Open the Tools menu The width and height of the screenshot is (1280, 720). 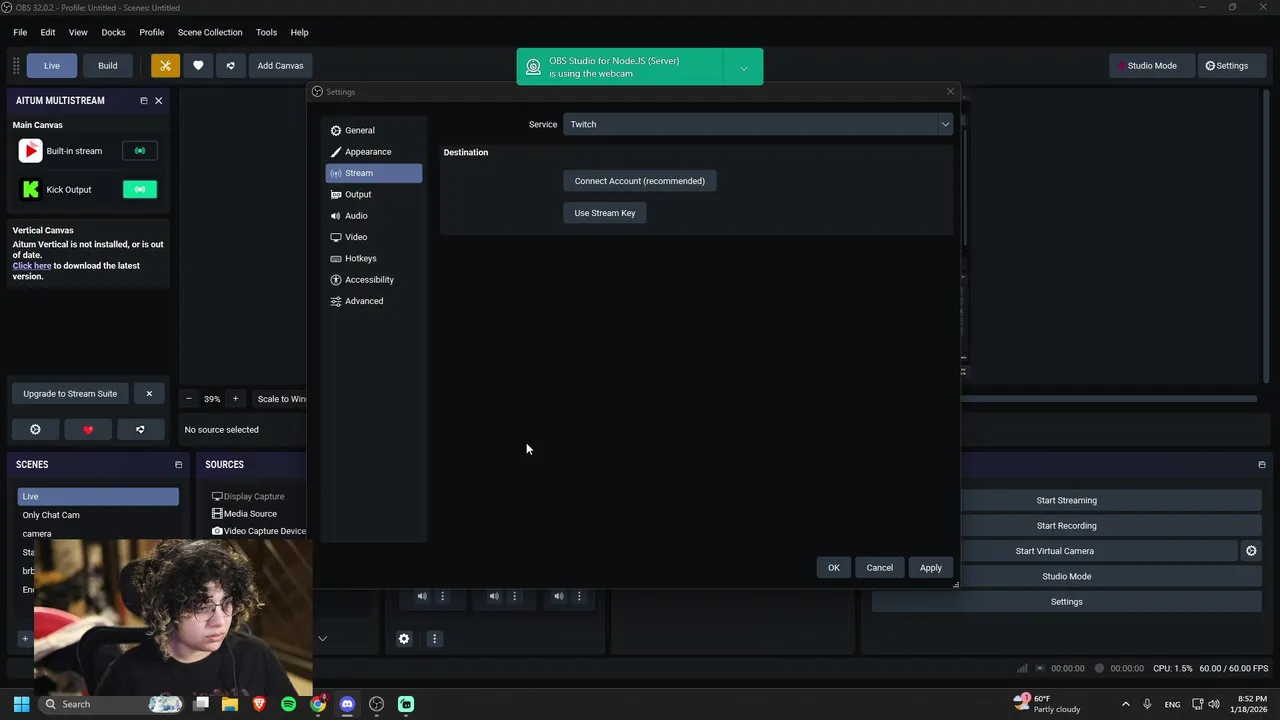pyautogui.click(x=266, y=32)
